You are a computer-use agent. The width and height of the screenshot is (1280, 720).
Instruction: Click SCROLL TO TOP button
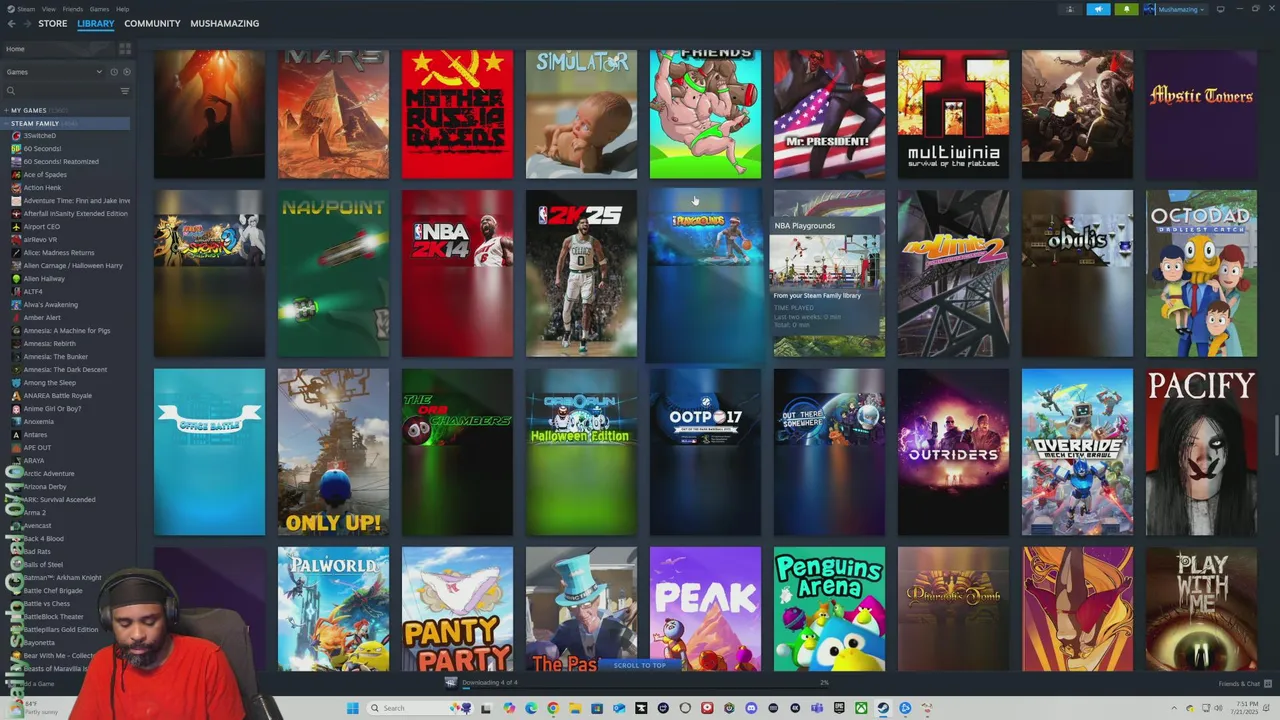639,665
